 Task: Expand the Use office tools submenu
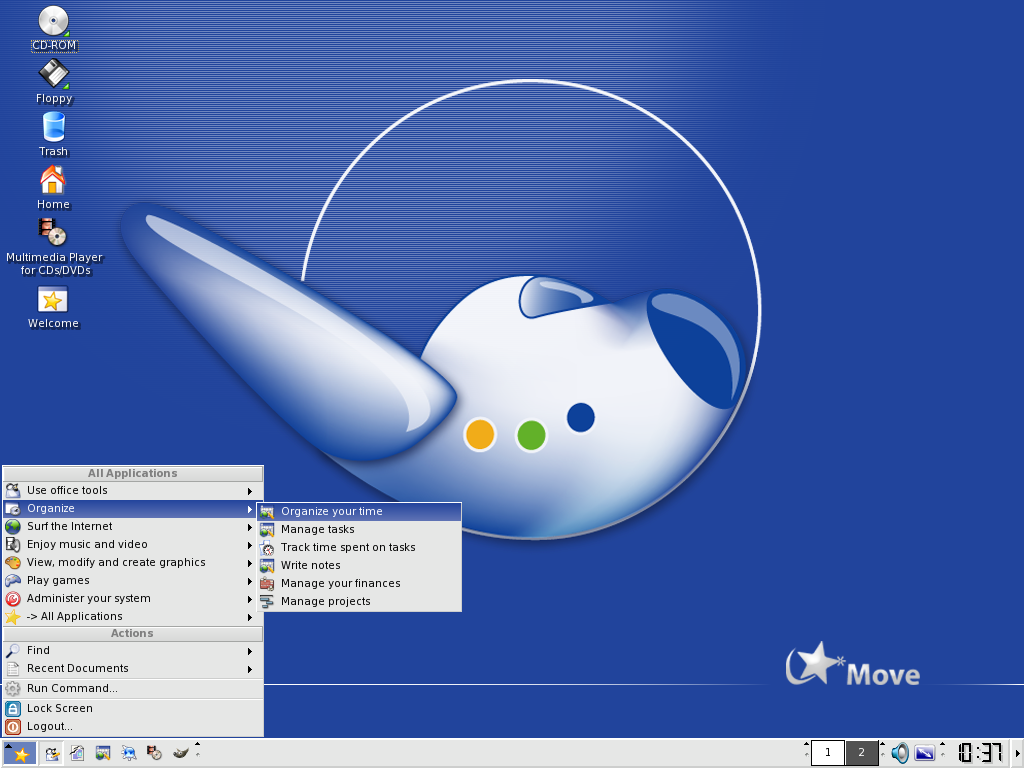(133, 490)
